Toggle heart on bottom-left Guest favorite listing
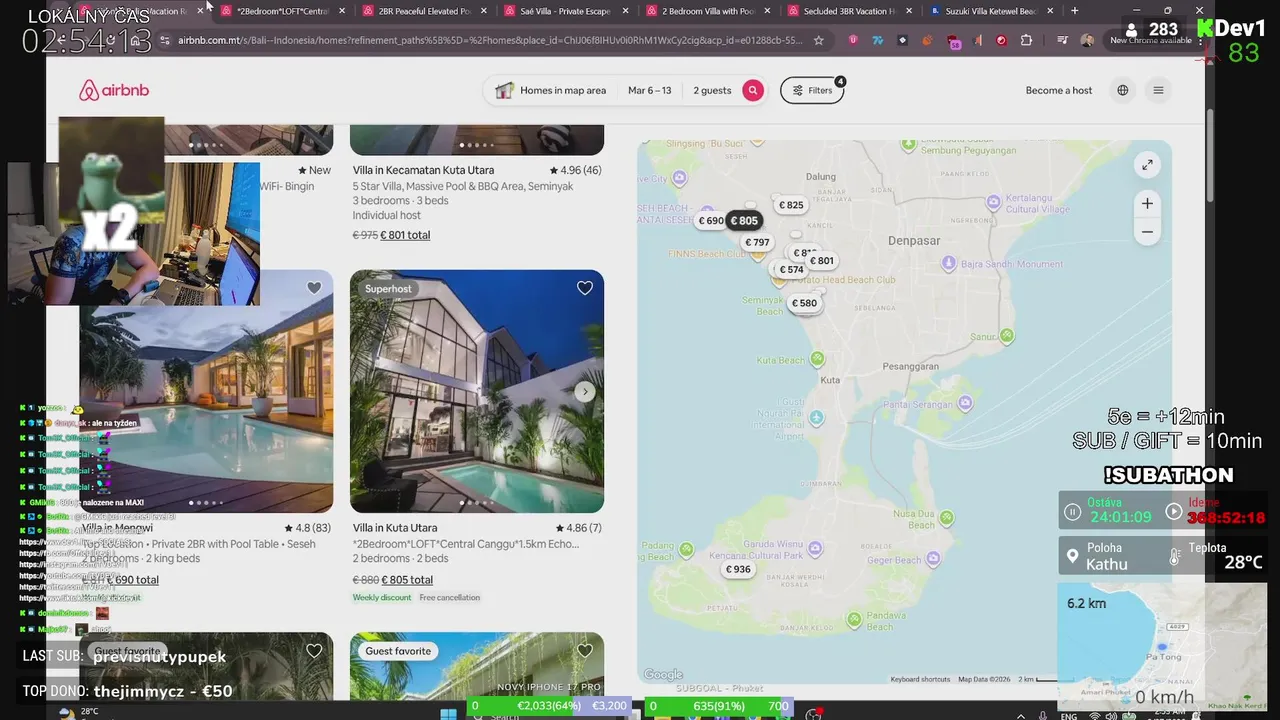1280x720 pixels. pyautogui.click(x=314, y=651)
